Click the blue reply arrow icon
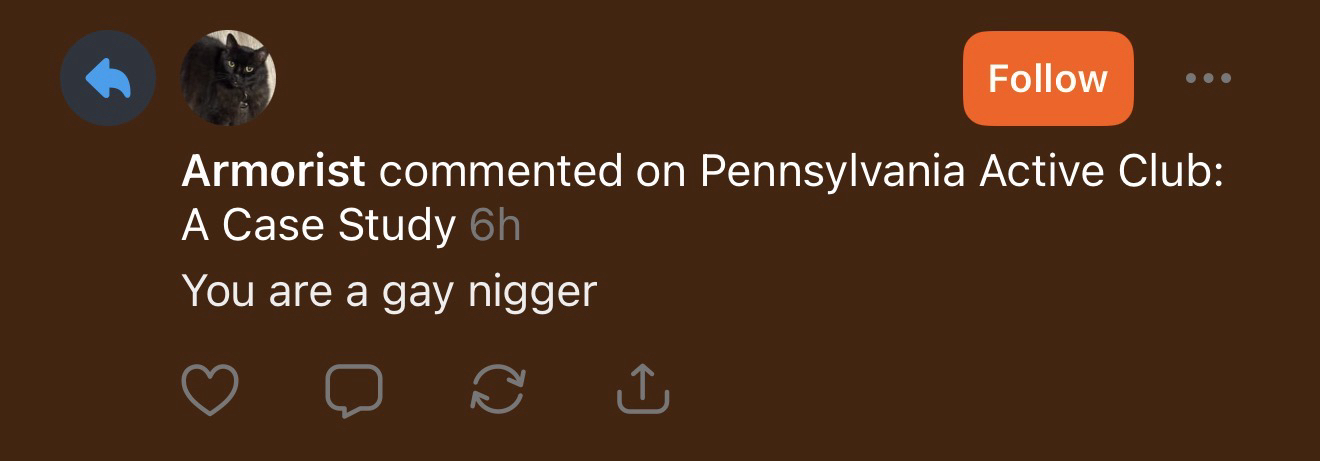1320x461 pixels. click(x=108, y=78)
